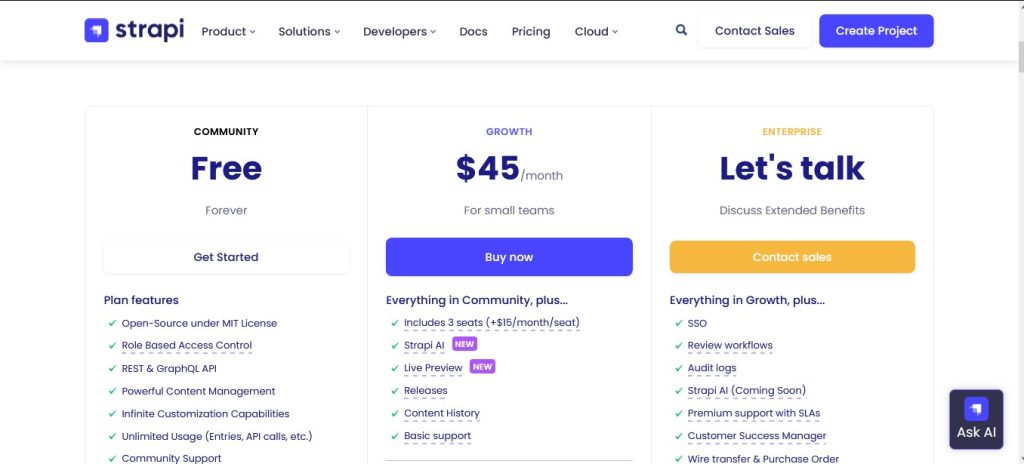Click Premium support with SLAs feature
Image resolution: width=1024 pixels, height=464 pixels.
(x=754, y=413)
